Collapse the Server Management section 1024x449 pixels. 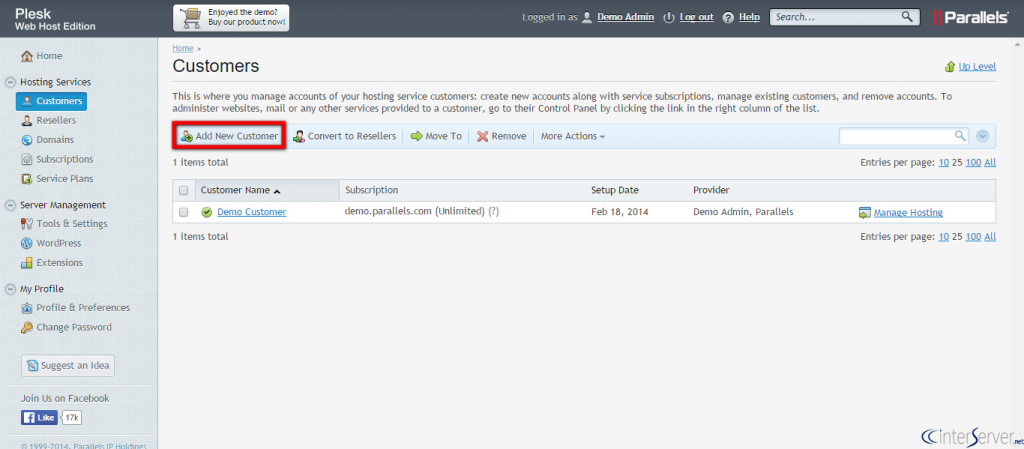(x=10, y=205)
